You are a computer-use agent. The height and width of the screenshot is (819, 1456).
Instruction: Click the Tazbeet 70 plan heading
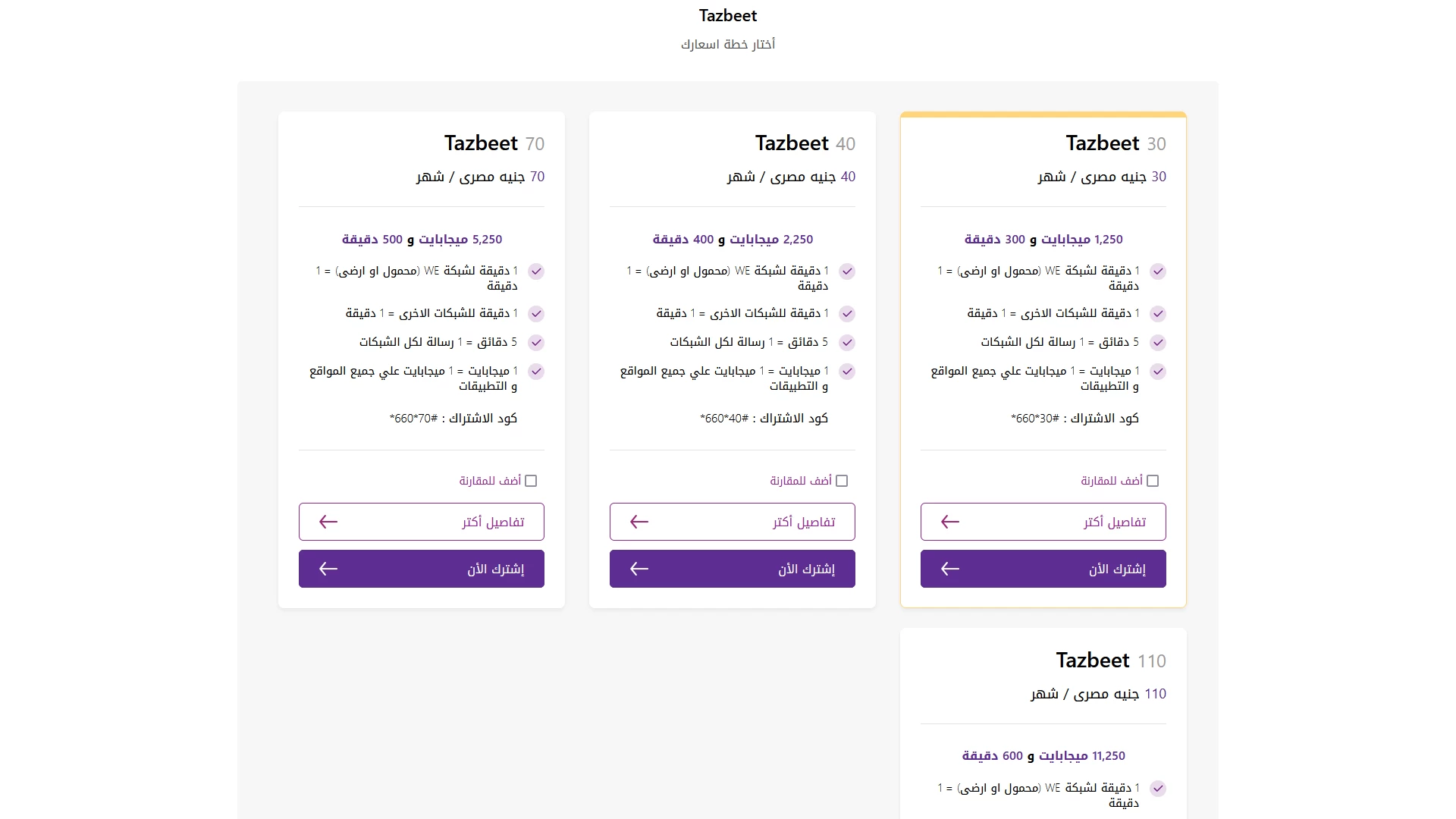(x=494, y=143)
